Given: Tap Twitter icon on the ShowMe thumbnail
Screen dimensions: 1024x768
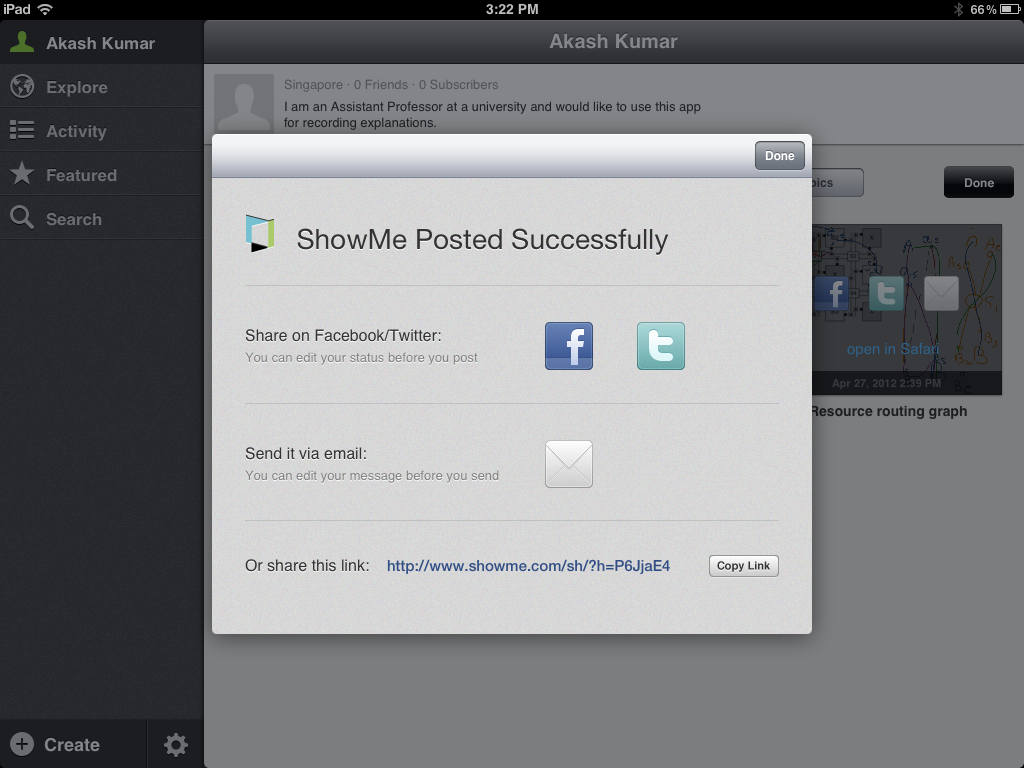Looking at the screenshot, I should (x=886, y=293).
